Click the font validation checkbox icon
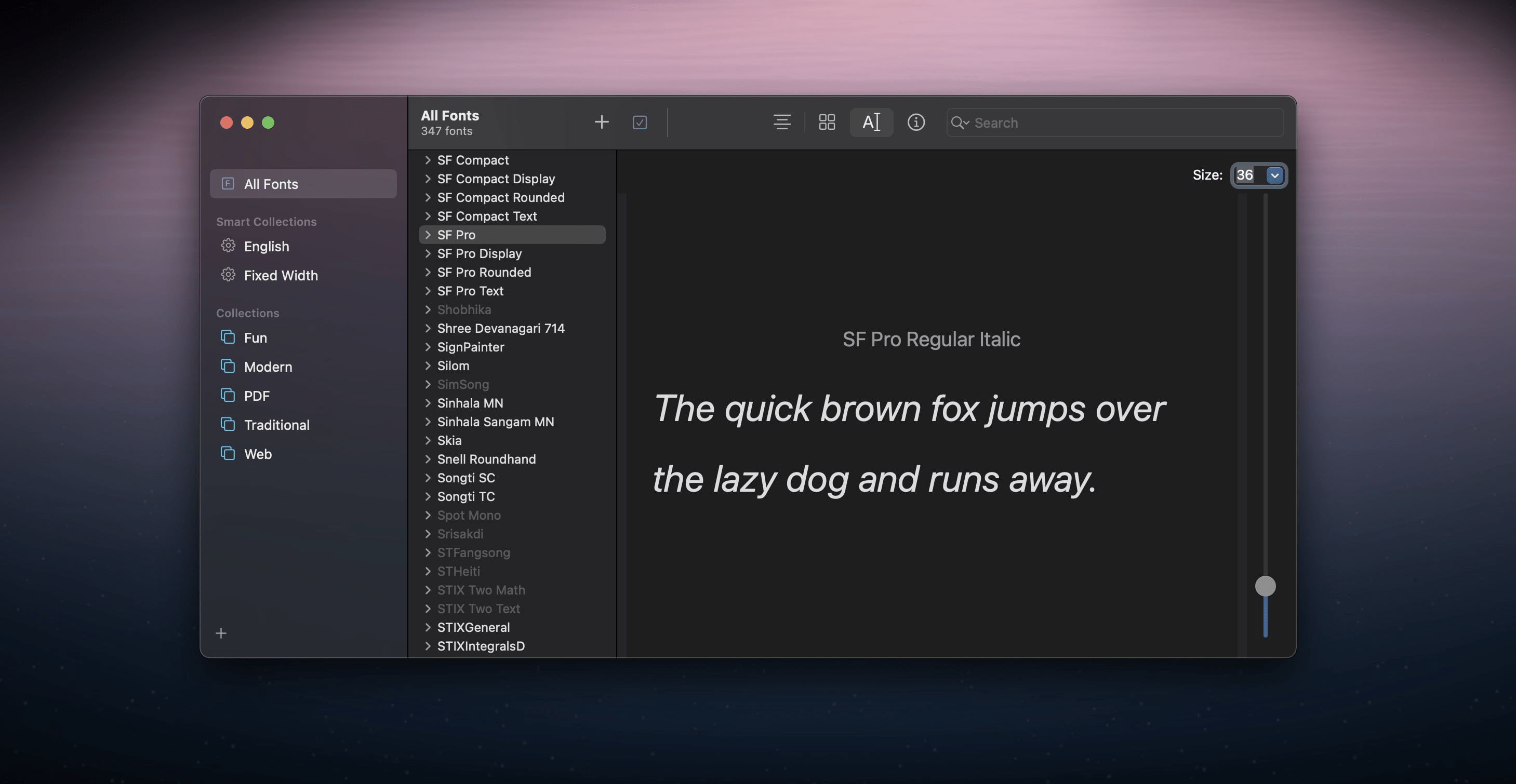Viewport: 1516px width, 784px height. coord(640,123)
